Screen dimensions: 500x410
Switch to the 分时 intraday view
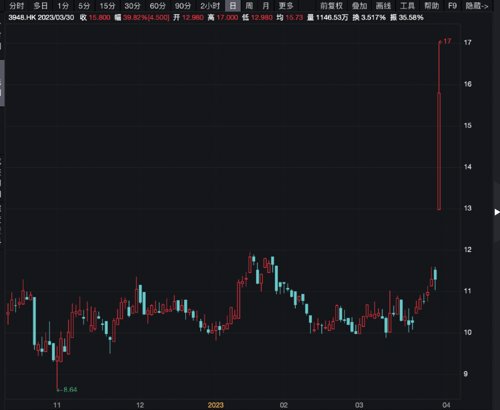[x=17, y=6]
